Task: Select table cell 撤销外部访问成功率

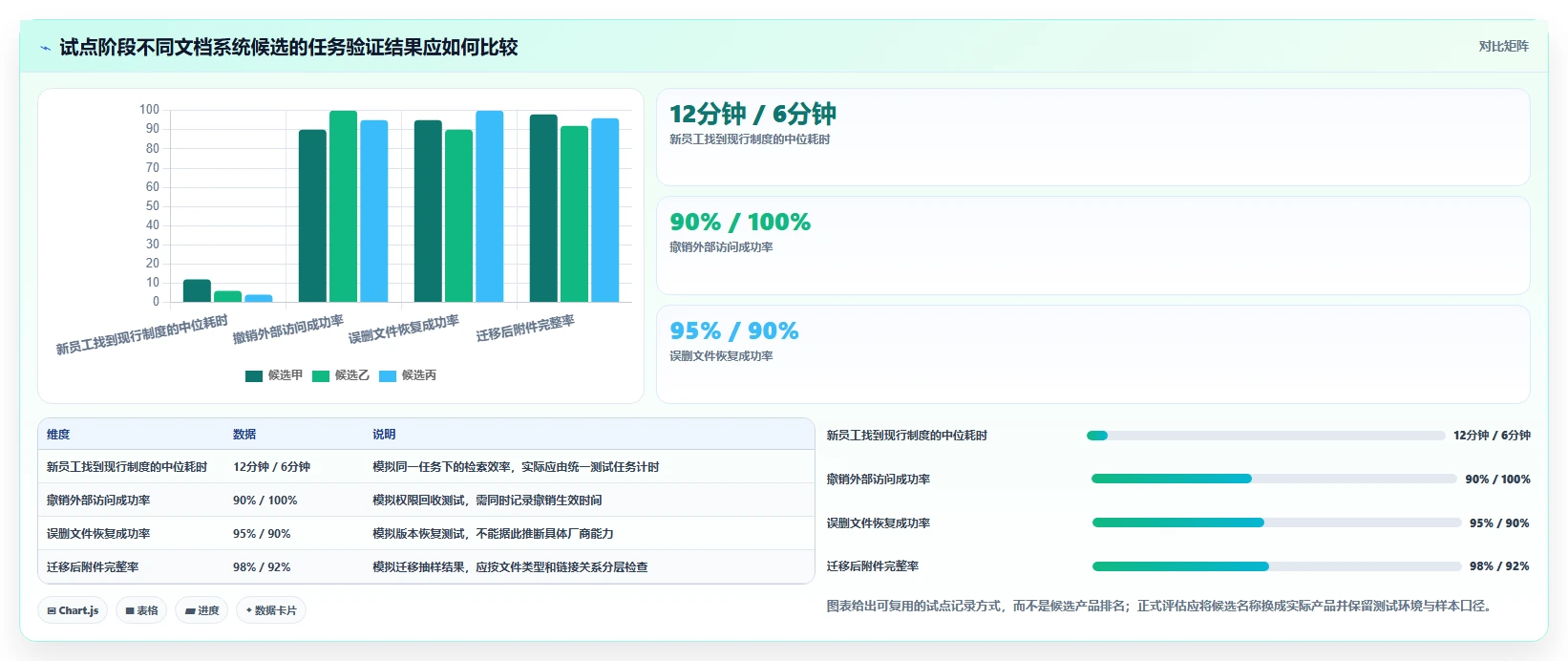Action: pos(98,501)
